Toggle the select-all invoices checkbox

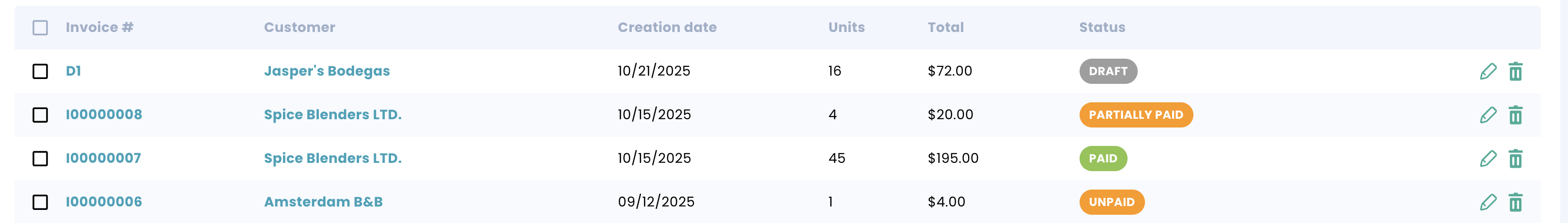(40, 28)
